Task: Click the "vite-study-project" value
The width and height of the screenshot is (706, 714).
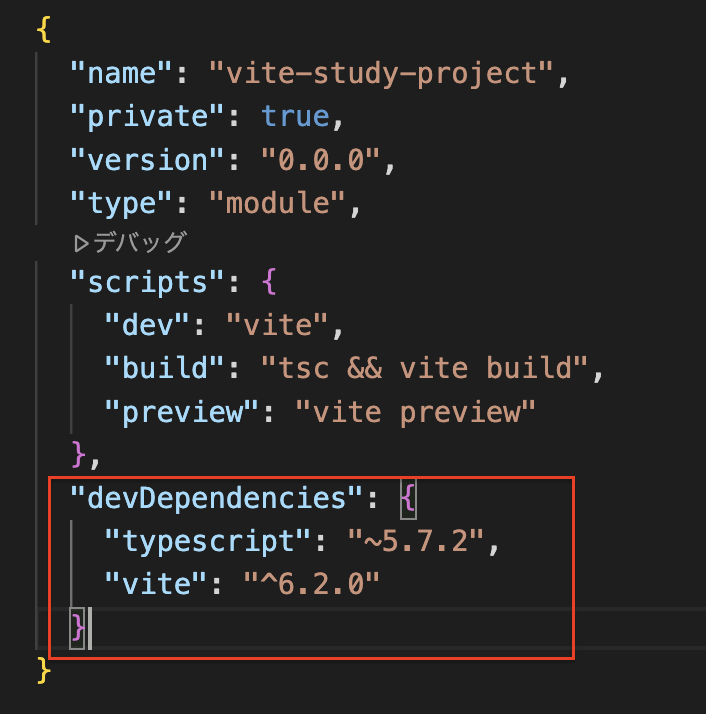Action: coord(381,73)
